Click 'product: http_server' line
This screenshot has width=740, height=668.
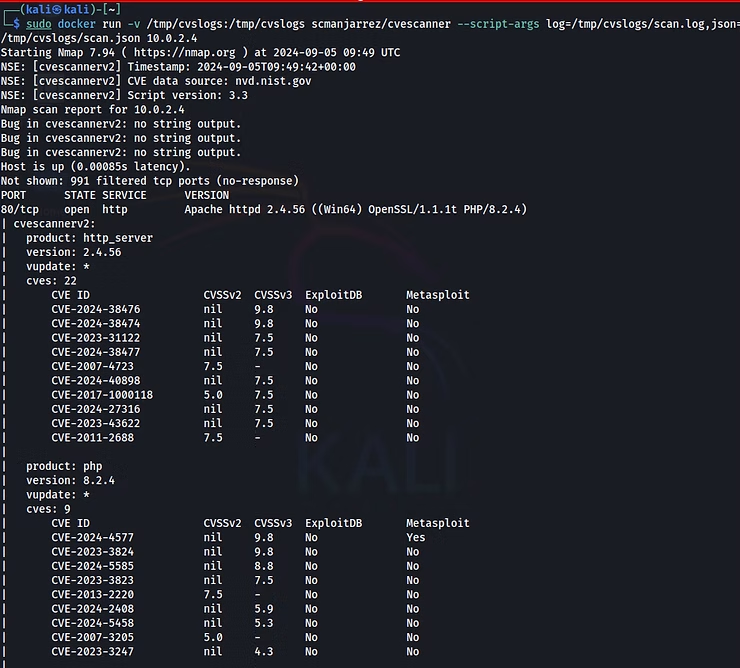(x=89, y=238)
